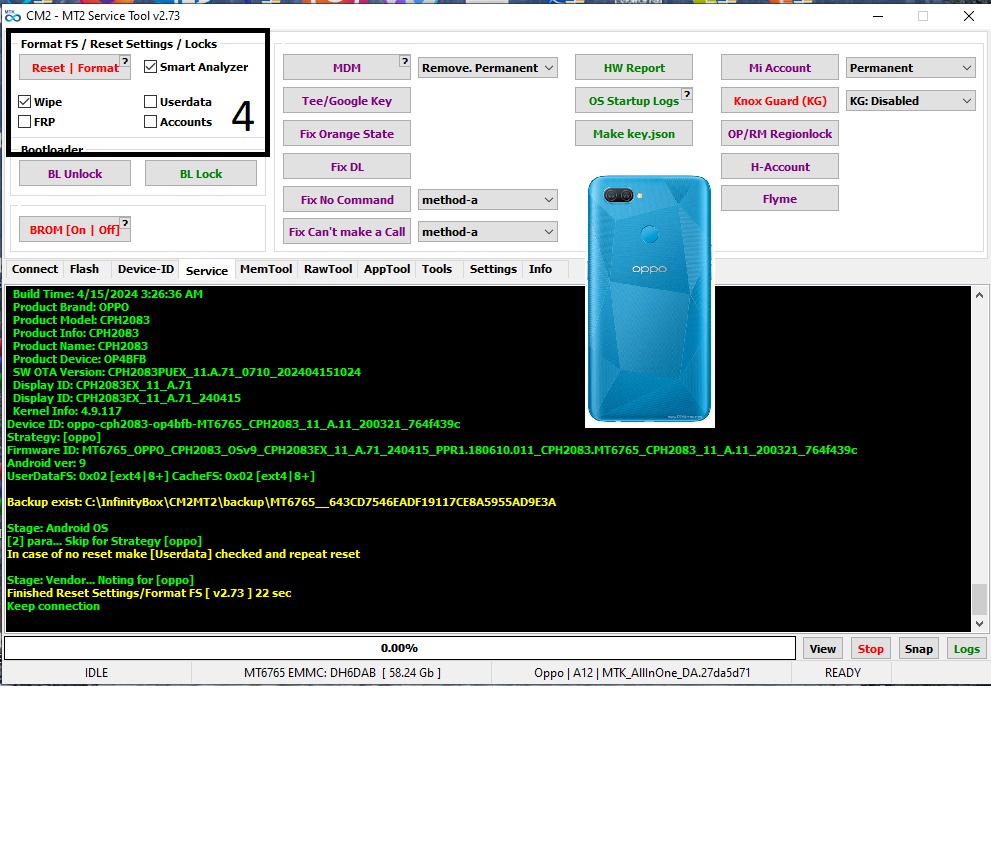Open help mark beside MDM button
Image resolution: width=991 pixels, height=861 pixels.
(404, 61)
